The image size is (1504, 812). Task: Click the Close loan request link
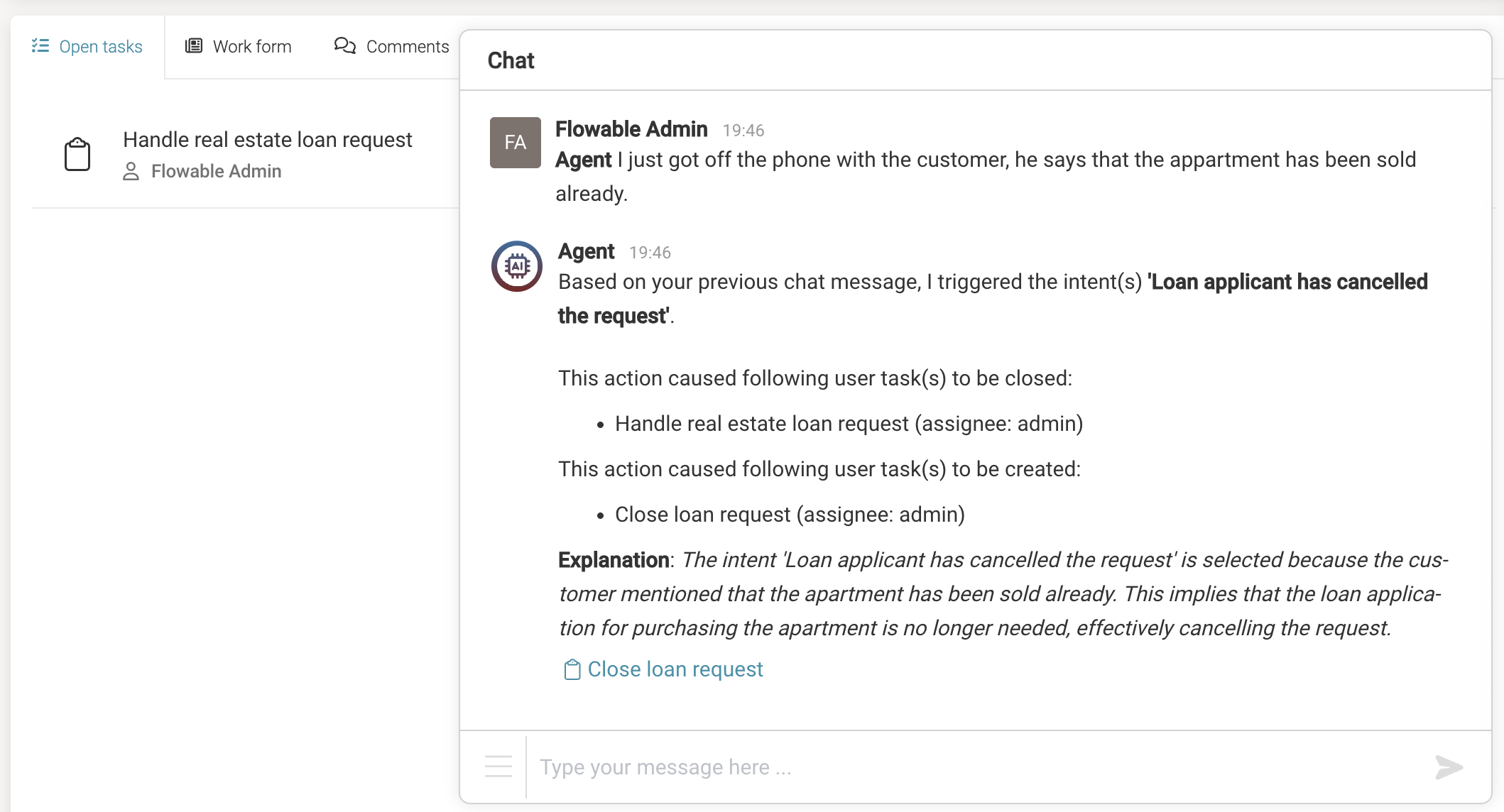(674, 669)
